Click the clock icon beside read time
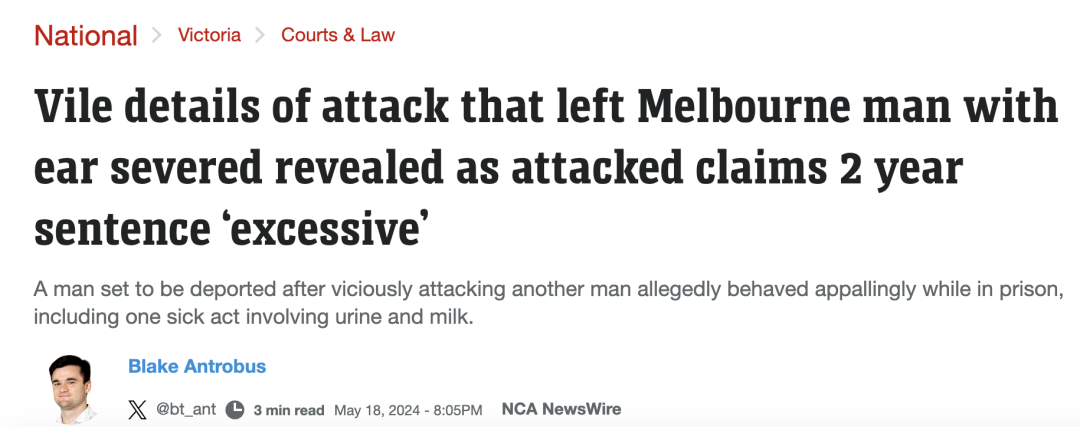1080x427 pixels. pos(235,410)
